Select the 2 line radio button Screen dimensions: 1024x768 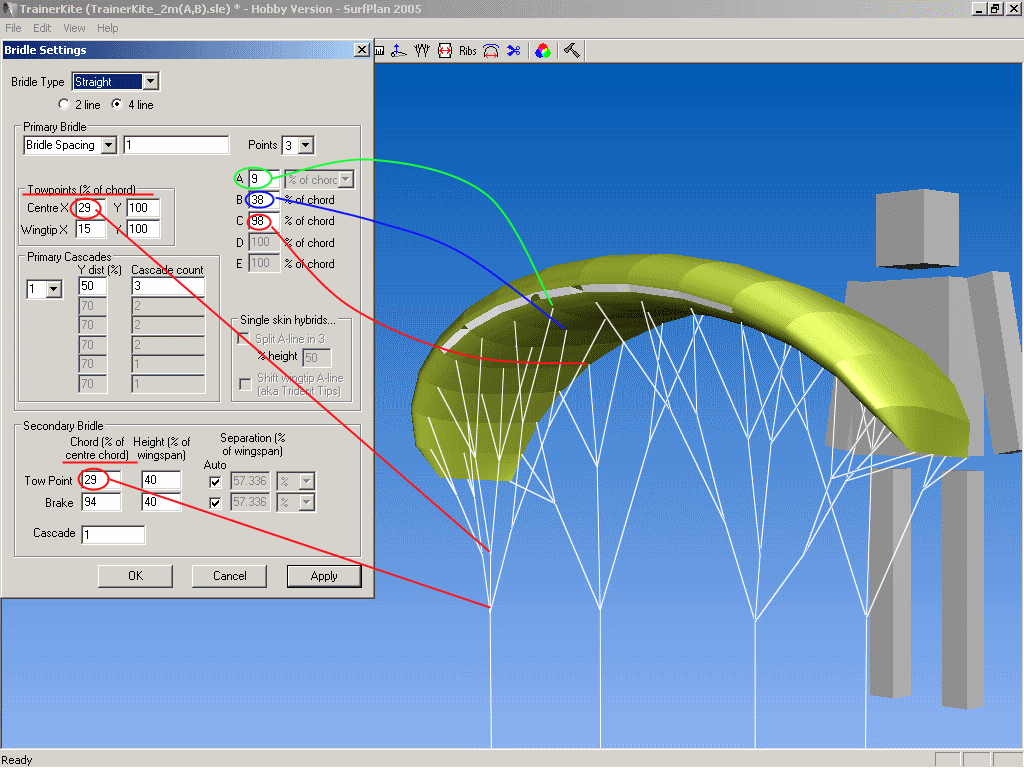(65, 104)
